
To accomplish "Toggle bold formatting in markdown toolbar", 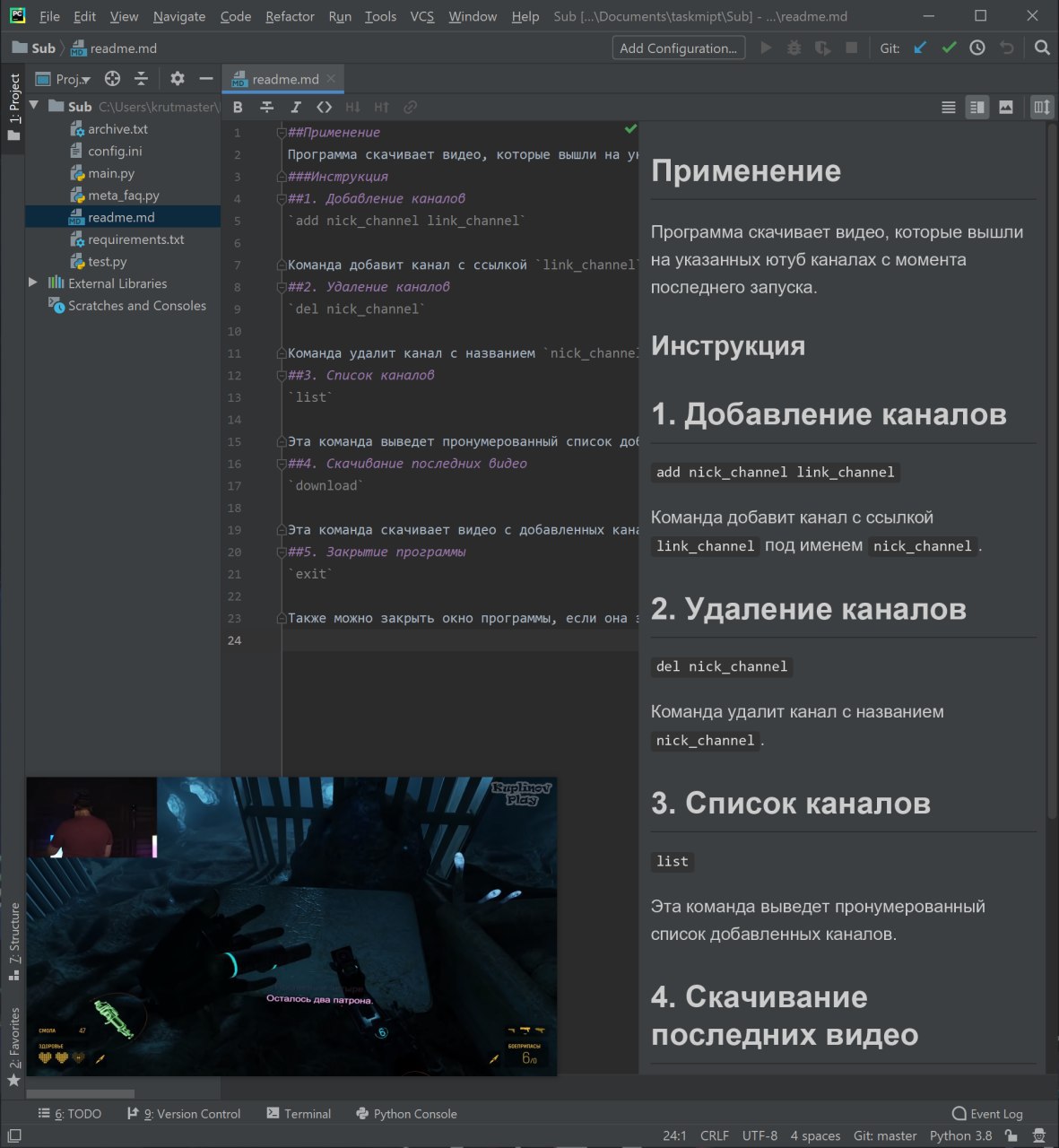I will point(238,107).
